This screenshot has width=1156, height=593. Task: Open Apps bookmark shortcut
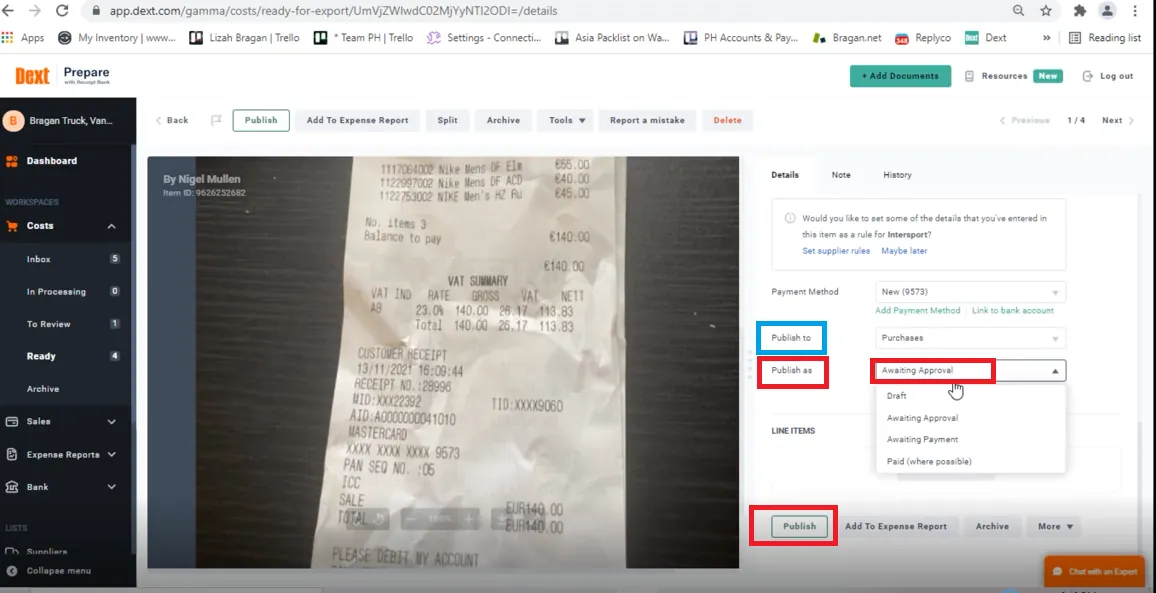pyautogui.click(x=24, y=38)
